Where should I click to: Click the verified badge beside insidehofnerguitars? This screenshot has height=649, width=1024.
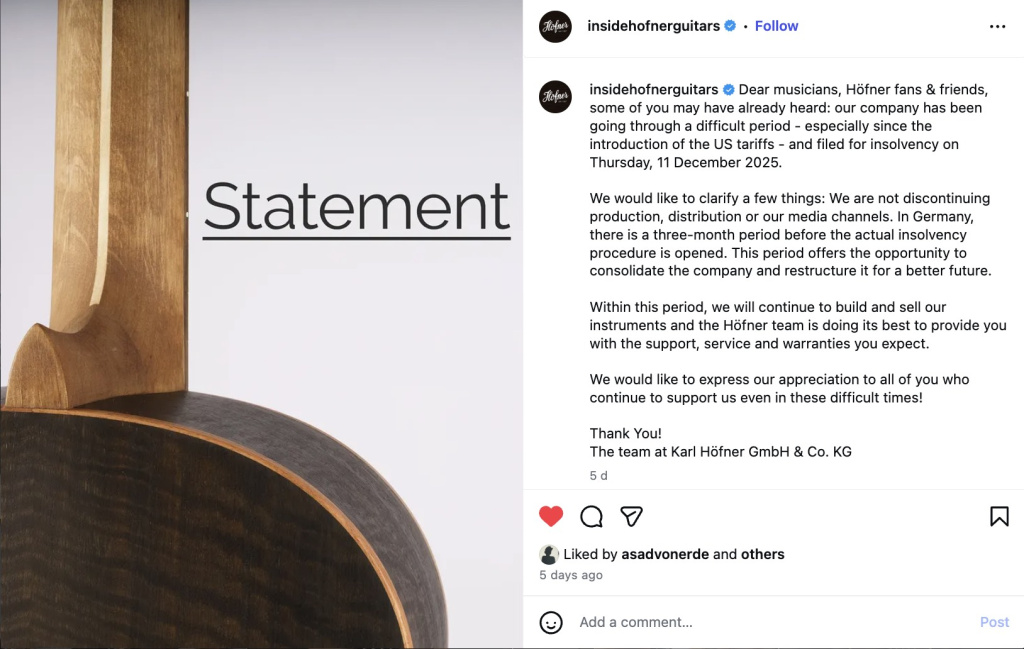tap(729, 26)
